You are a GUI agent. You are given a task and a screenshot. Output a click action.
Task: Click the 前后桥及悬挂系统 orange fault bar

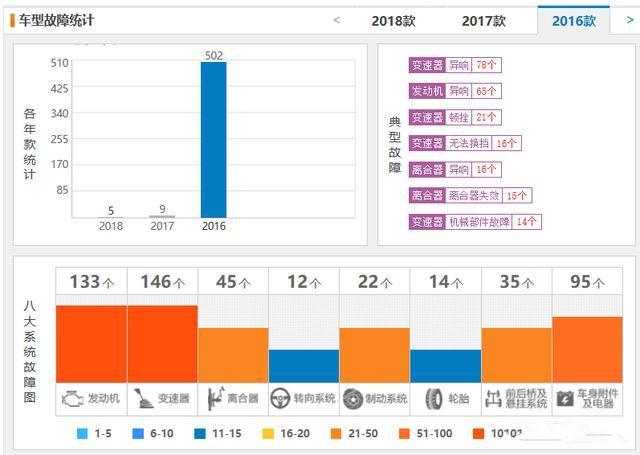click(x=517, y=355)
